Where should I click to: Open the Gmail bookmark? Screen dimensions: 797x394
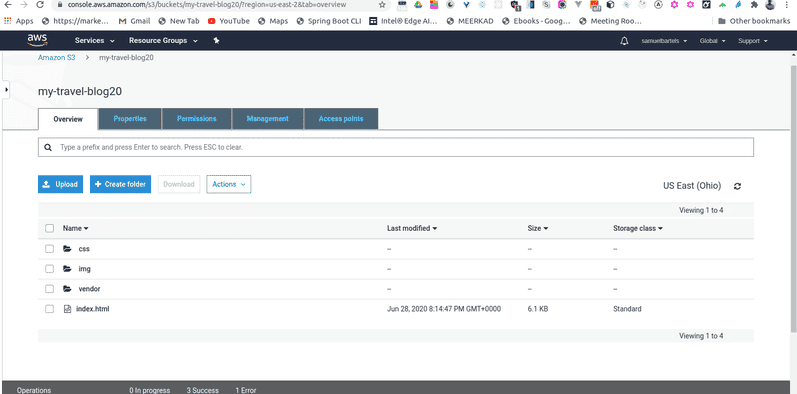coord(134,21)
